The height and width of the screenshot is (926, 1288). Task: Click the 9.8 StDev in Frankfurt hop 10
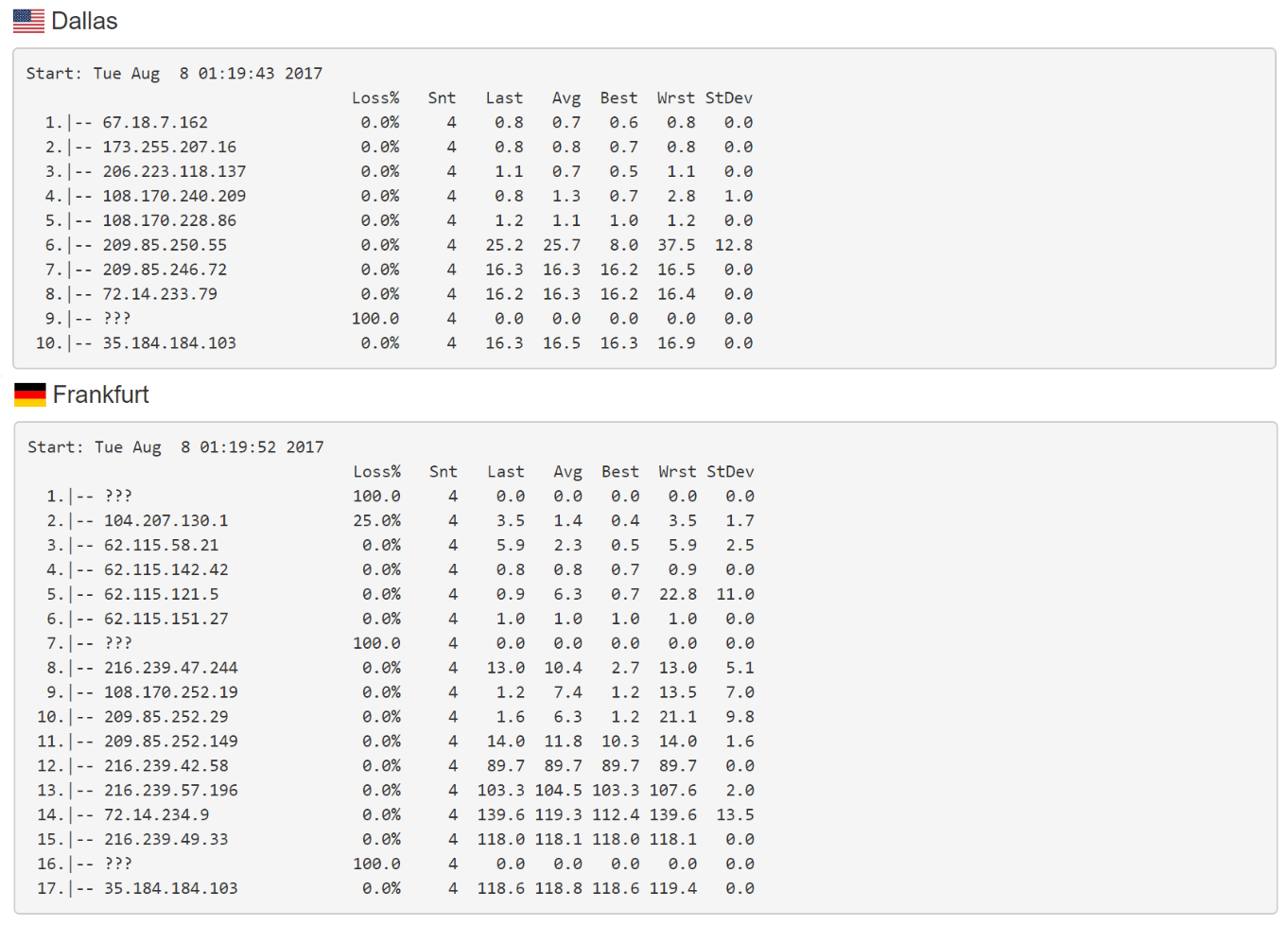(740, 718)
